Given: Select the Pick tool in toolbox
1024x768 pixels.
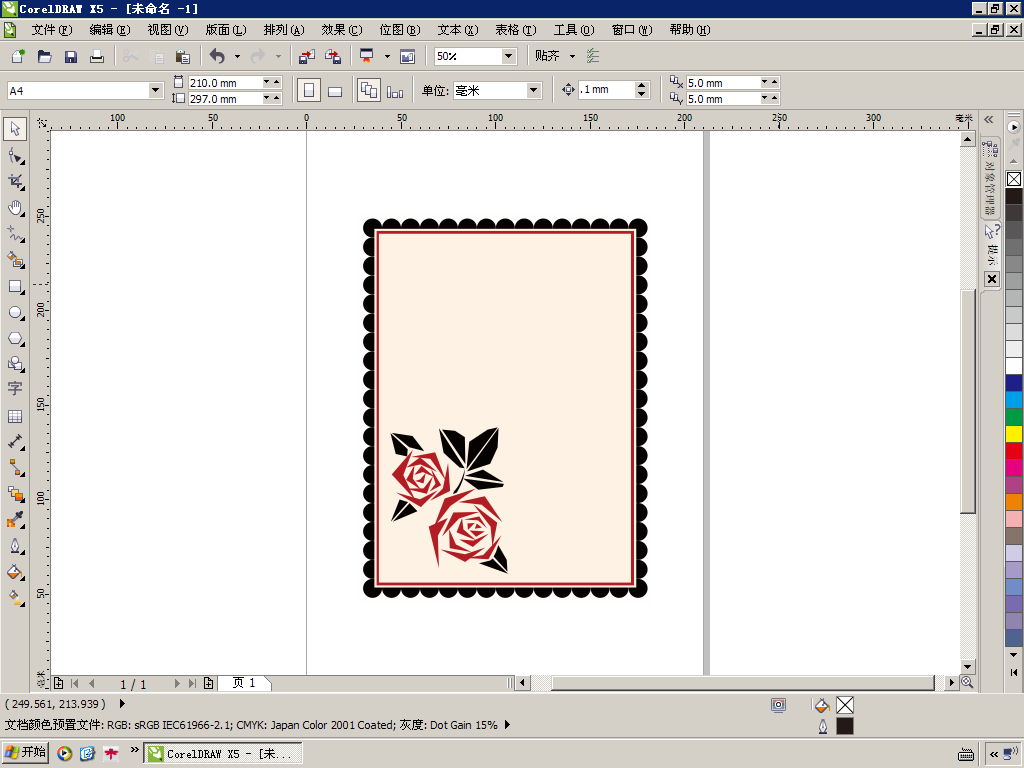Looking at the screenshot, I should click(x=15, y=129).
